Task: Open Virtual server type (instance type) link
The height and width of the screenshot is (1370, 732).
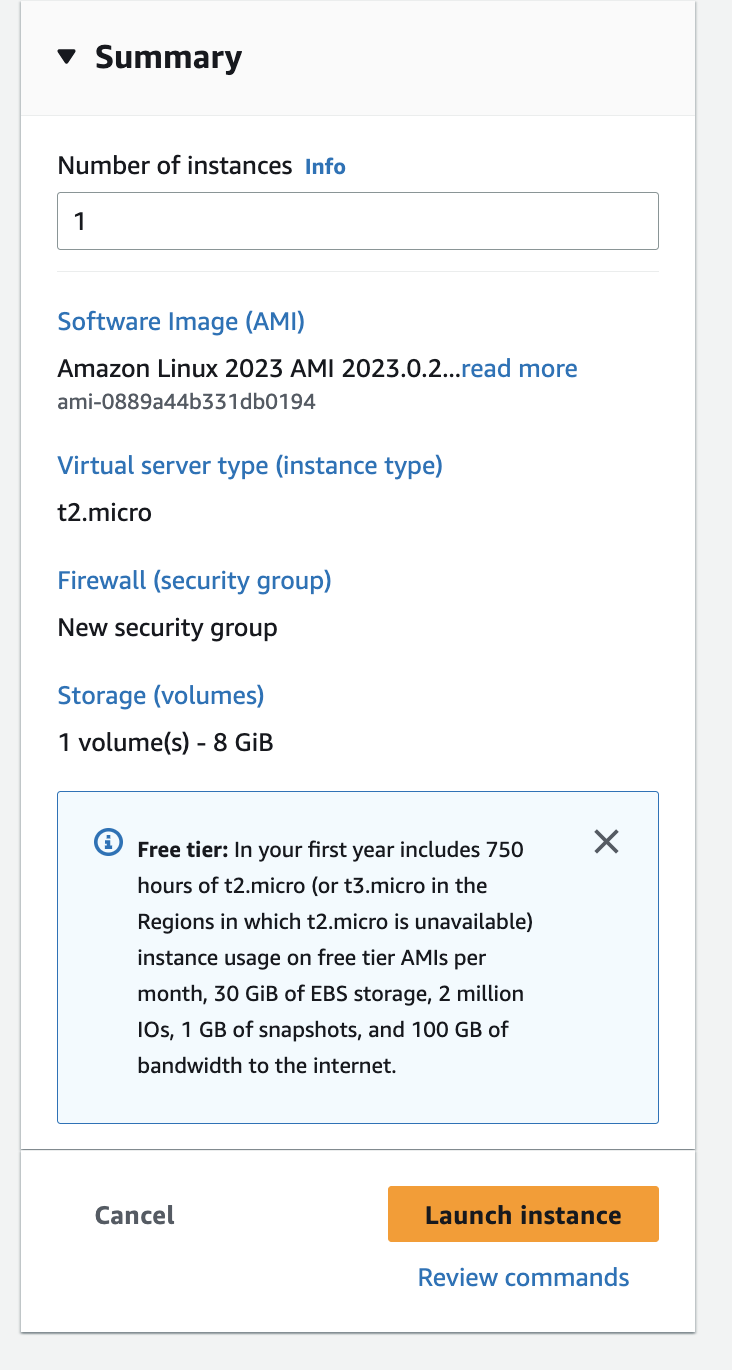Action: pyautogui.click(x=250, y=465)
